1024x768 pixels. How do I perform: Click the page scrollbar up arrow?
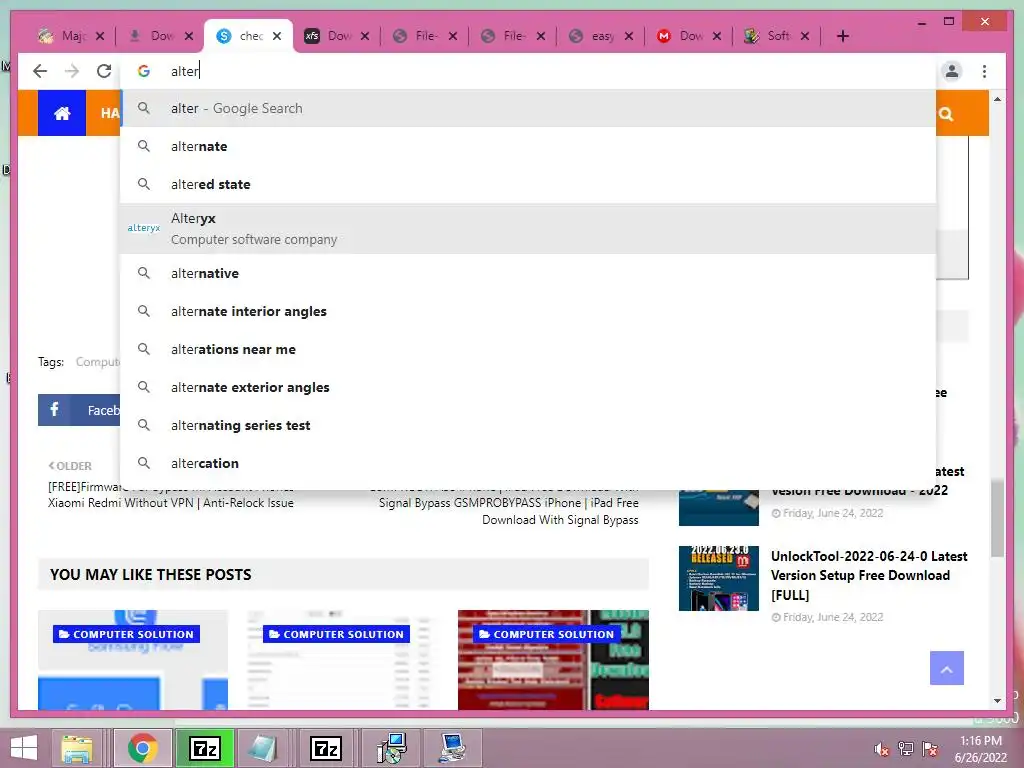[x=997, y=99]
